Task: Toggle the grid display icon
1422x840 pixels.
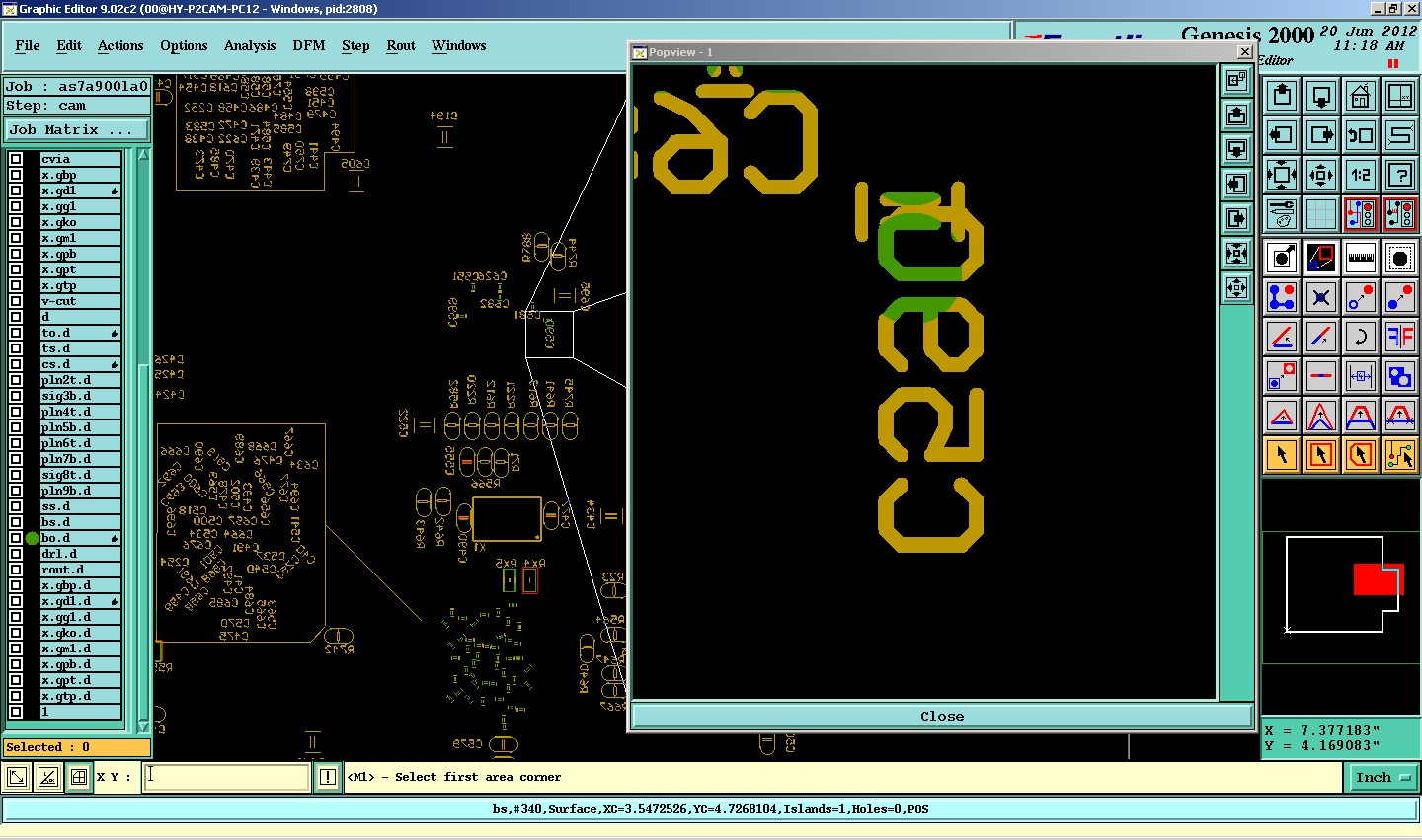Action: [x=1321, y=214]
